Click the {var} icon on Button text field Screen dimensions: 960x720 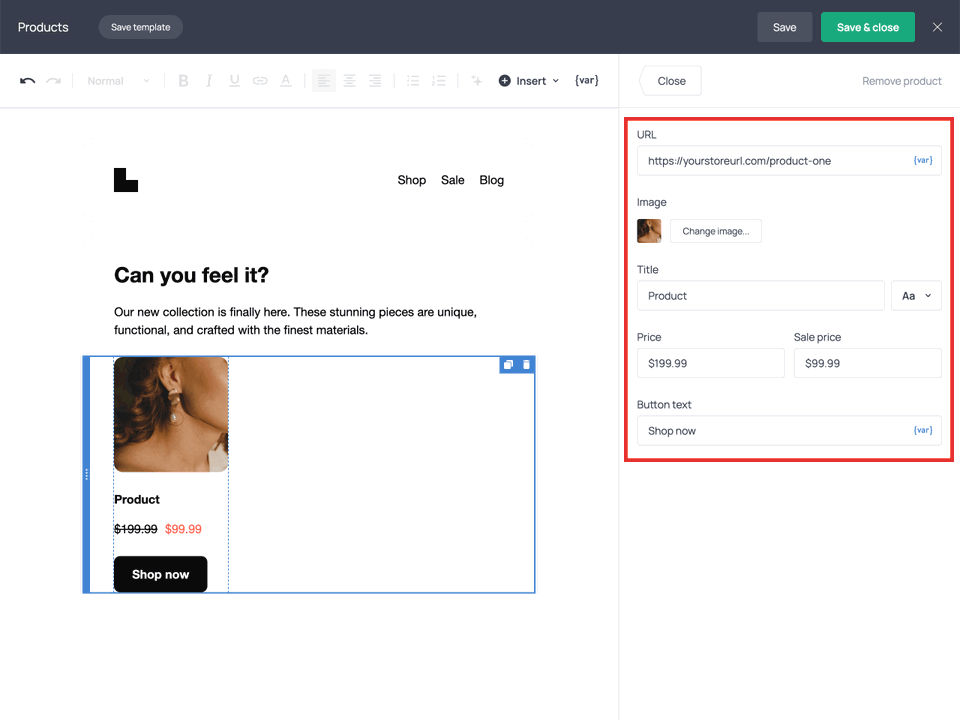click(x=922, y=430)
